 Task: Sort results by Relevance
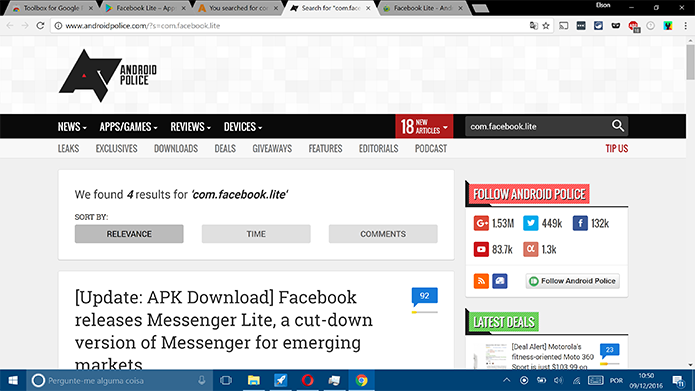coord(129,234)
